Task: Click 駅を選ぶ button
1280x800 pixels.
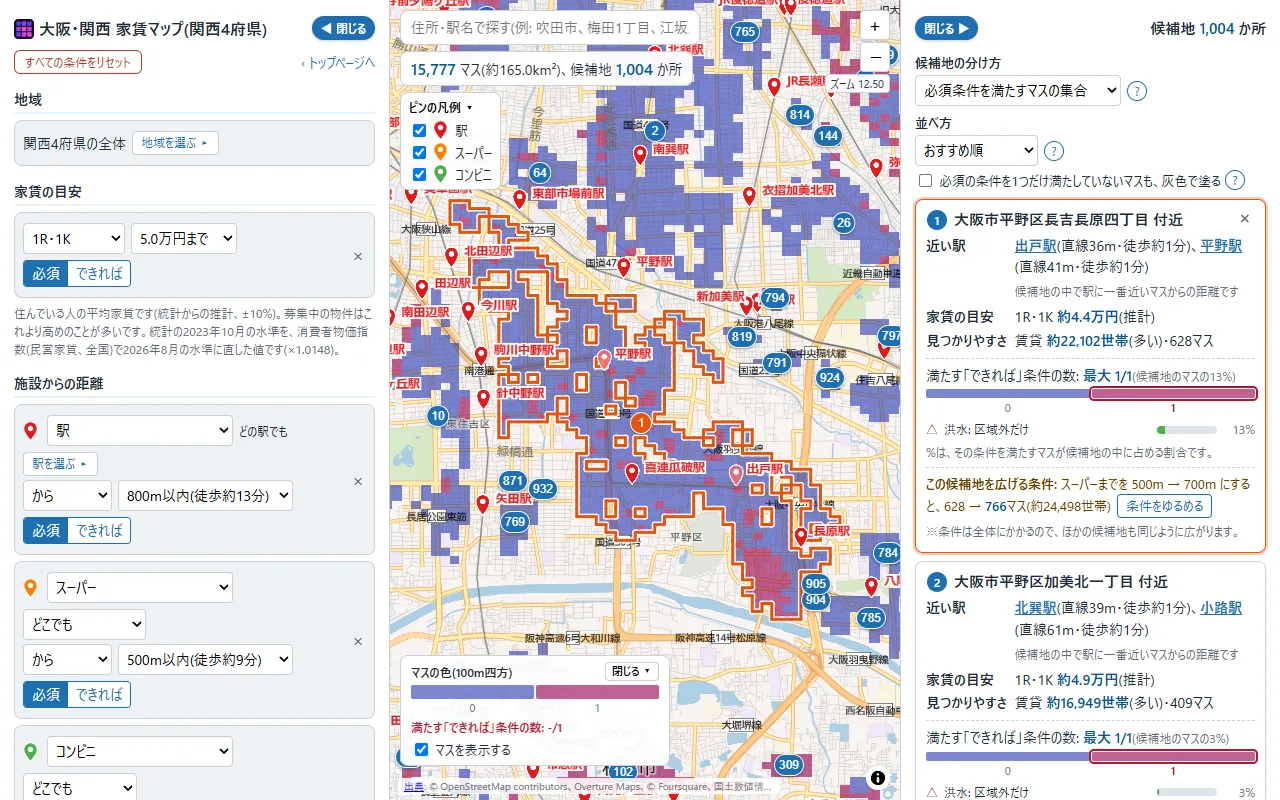Action: point(61,464)
